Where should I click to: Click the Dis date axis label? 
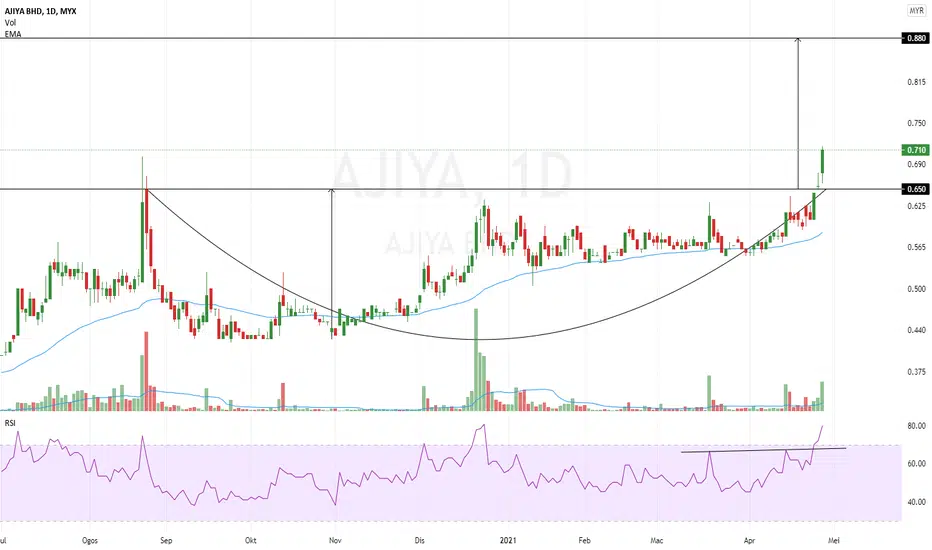coord(420,540)
